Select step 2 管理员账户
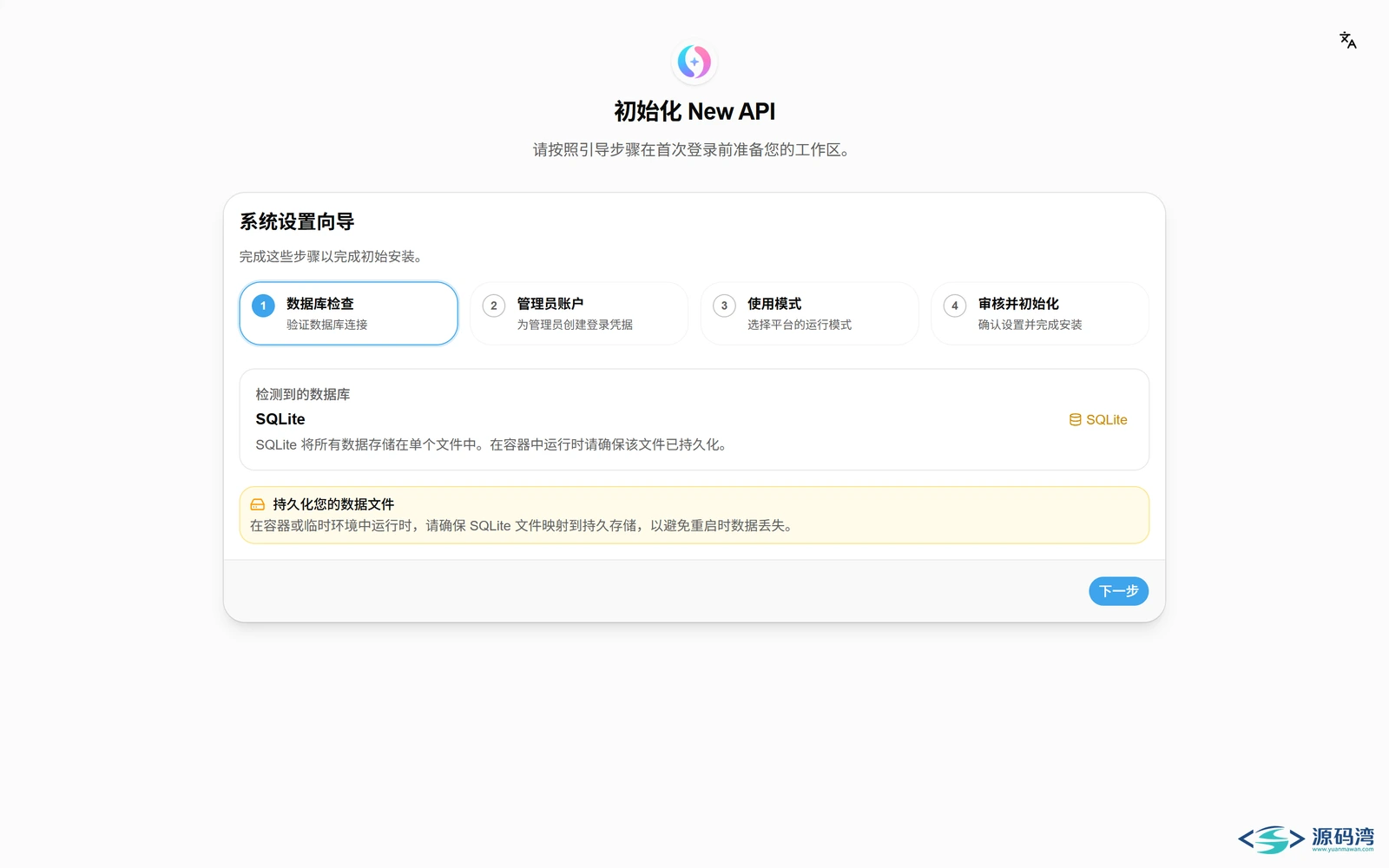Viewport: 1389px width, 868px height. (579, 313)
